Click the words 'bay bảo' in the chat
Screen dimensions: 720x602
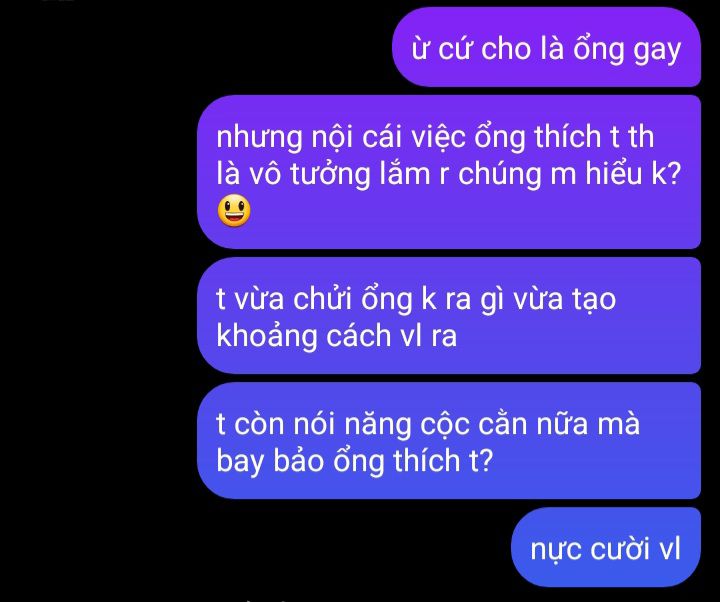270,461
